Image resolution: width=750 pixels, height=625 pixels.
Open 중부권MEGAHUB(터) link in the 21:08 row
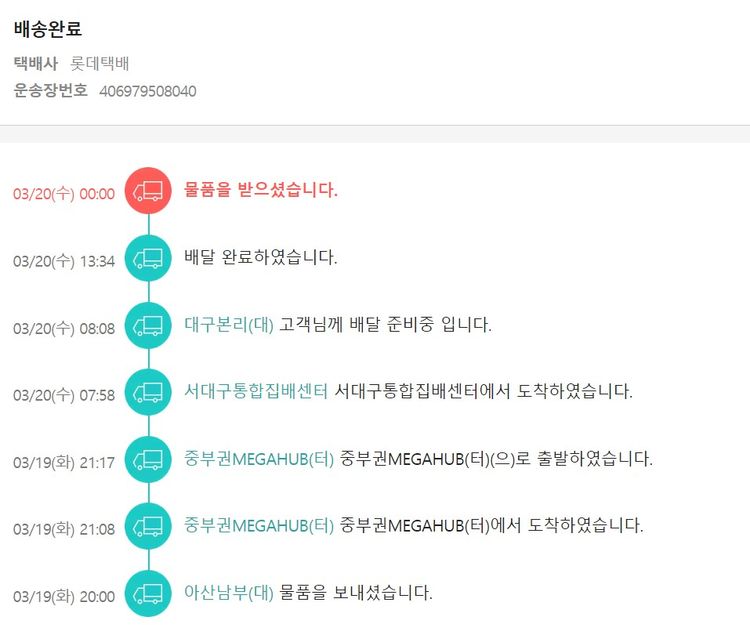pos(259,526)
